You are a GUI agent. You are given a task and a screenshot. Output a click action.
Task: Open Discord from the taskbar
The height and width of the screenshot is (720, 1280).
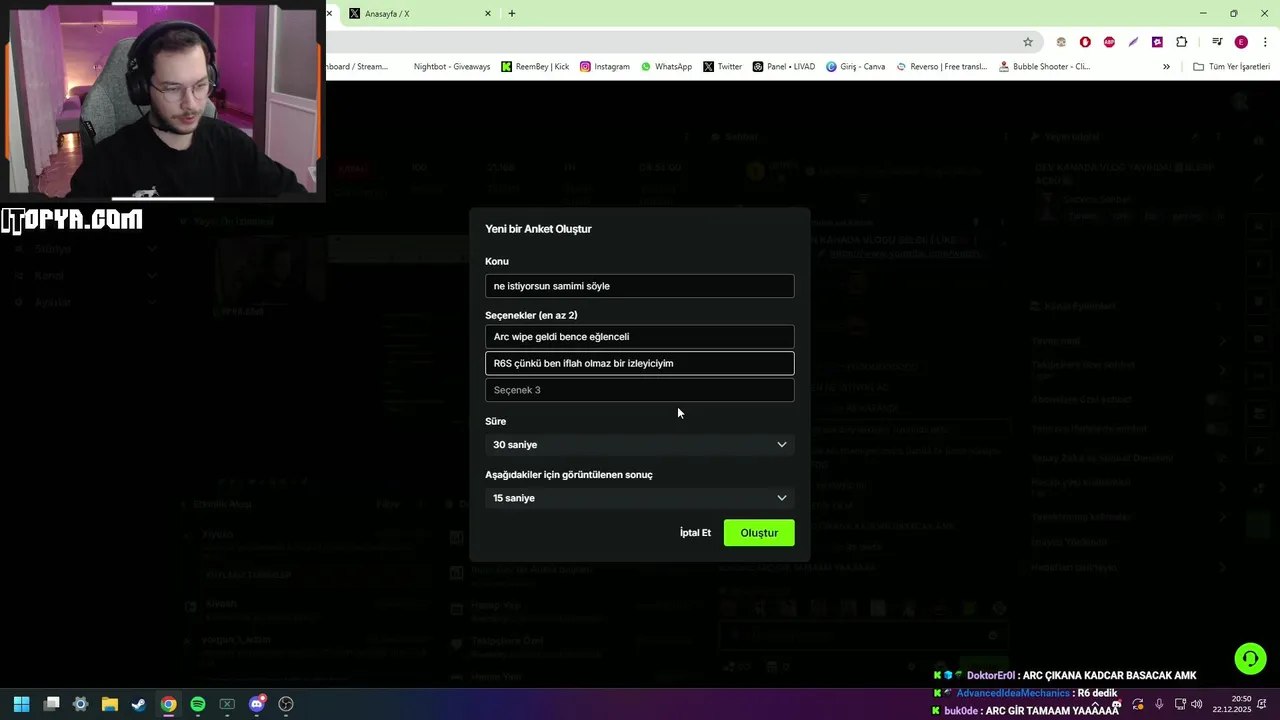click(x=257, y=704)
